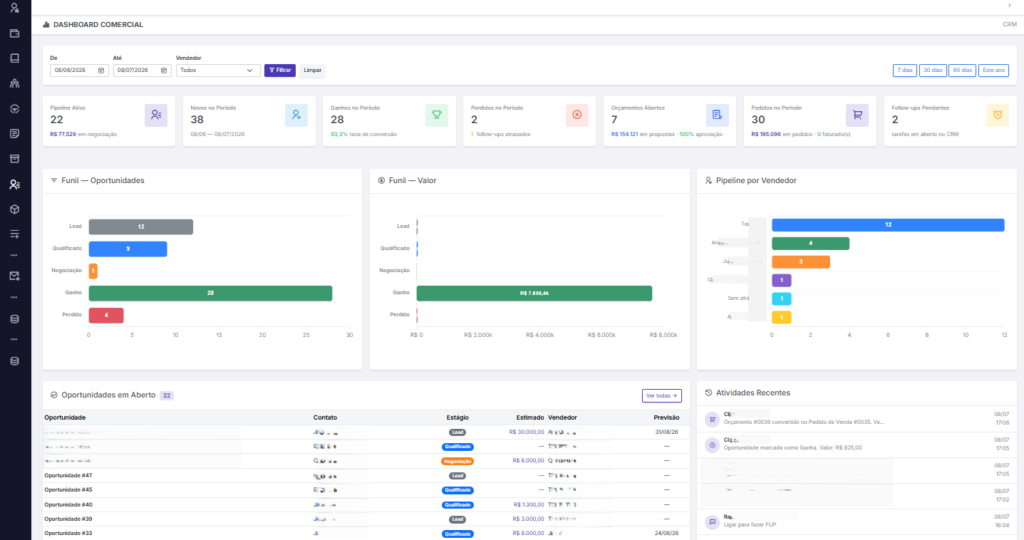This screenshot has width=1024, height=540.
Task: Click the history icon beside Atividades Recentes
Action: pos(709,393)
